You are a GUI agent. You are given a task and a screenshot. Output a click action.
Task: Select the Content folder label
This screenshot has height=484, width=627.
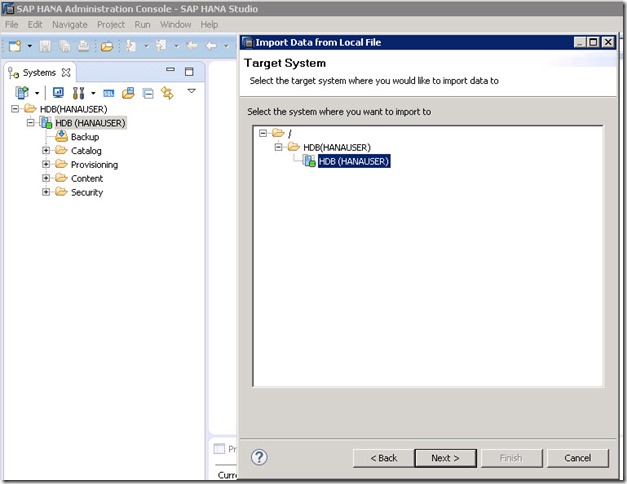coord(87,178)
